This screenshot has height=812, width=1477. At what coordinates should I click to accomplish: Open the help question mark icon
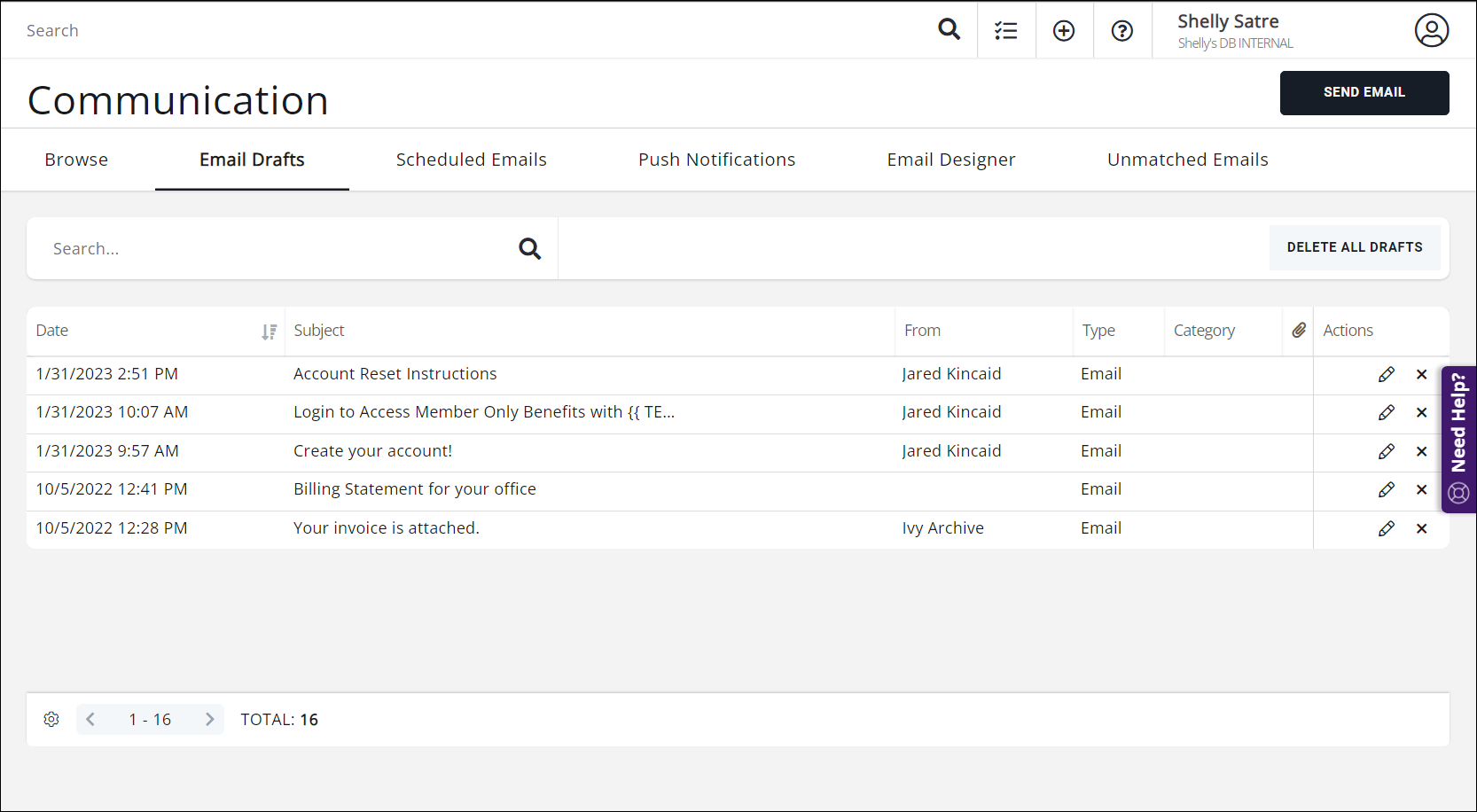click(1122, 31)
